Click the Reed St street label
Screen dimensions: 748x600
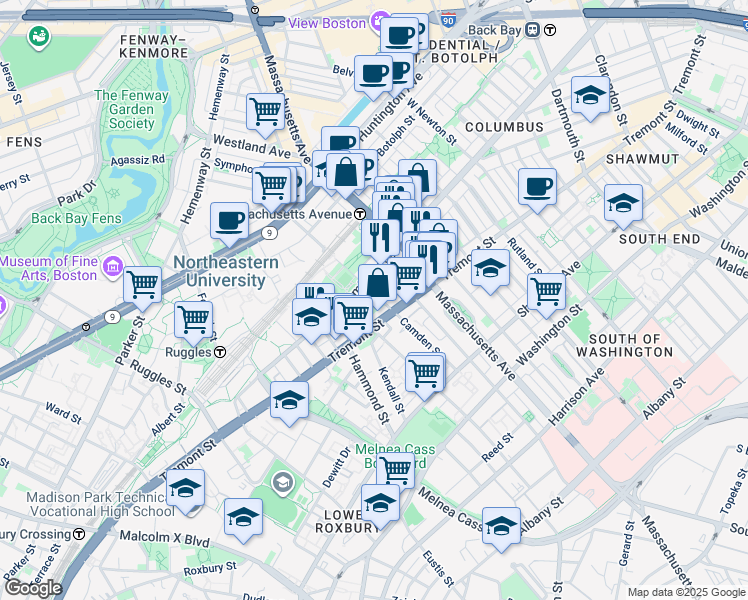497,447
